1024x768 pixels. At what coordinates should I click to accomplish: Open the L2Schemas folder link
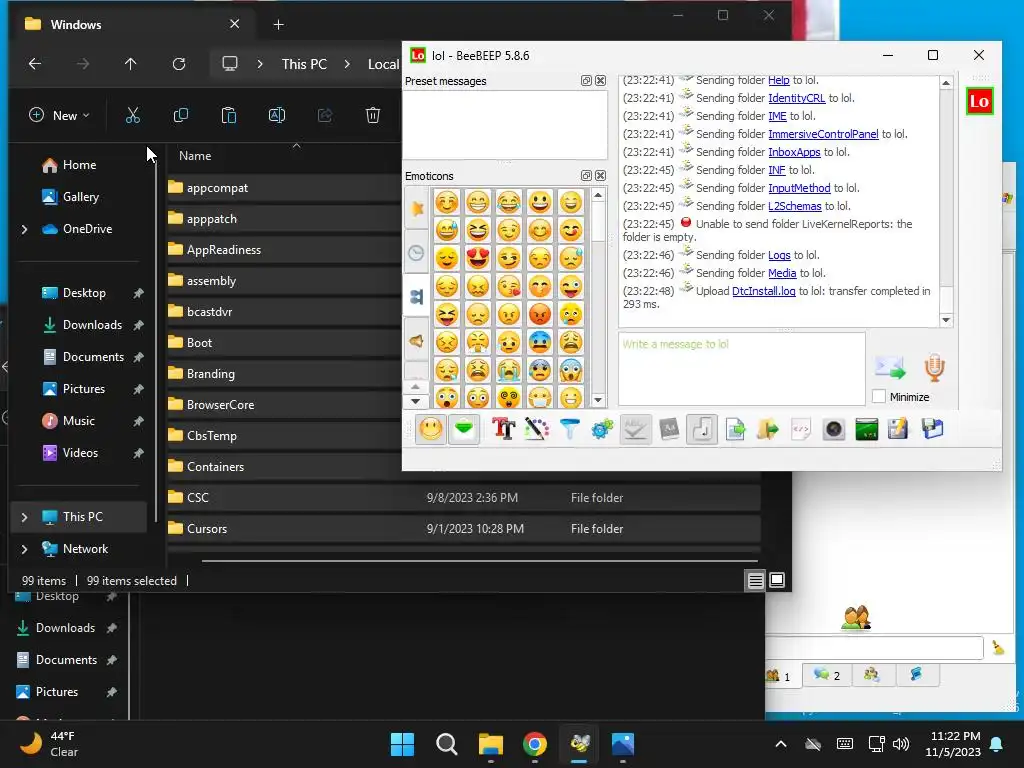point(795,206)
